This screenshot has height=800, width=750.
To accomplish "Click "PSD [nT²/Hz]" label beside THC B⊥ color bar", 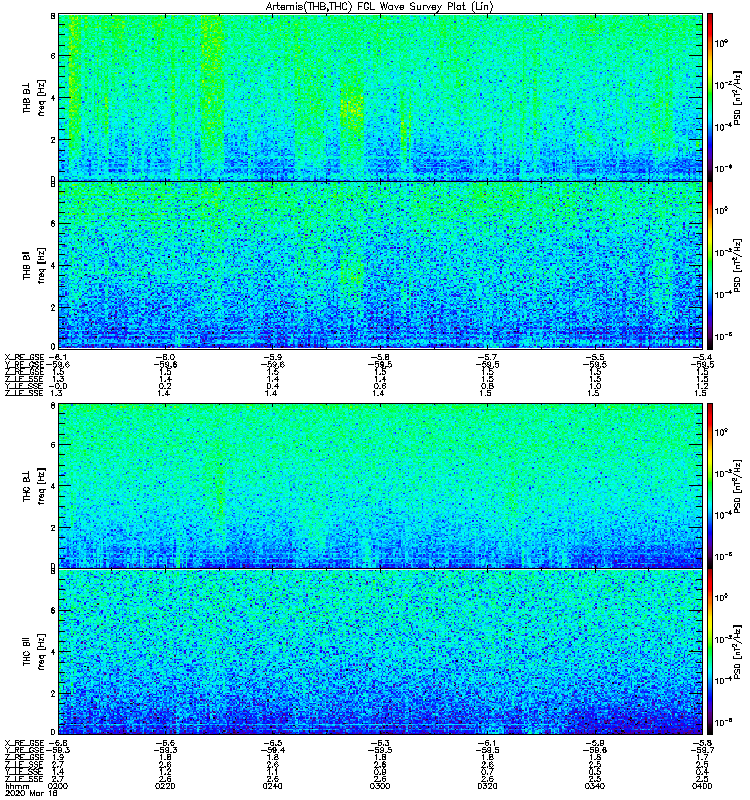I will pos(737,485).
